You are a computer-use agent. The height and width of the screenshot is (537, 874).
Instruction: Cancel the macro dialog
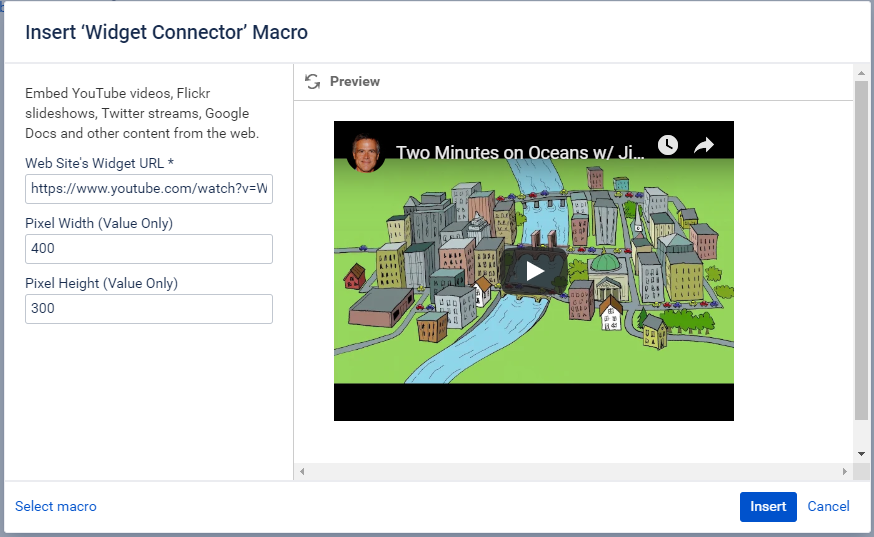pos(828,506)
